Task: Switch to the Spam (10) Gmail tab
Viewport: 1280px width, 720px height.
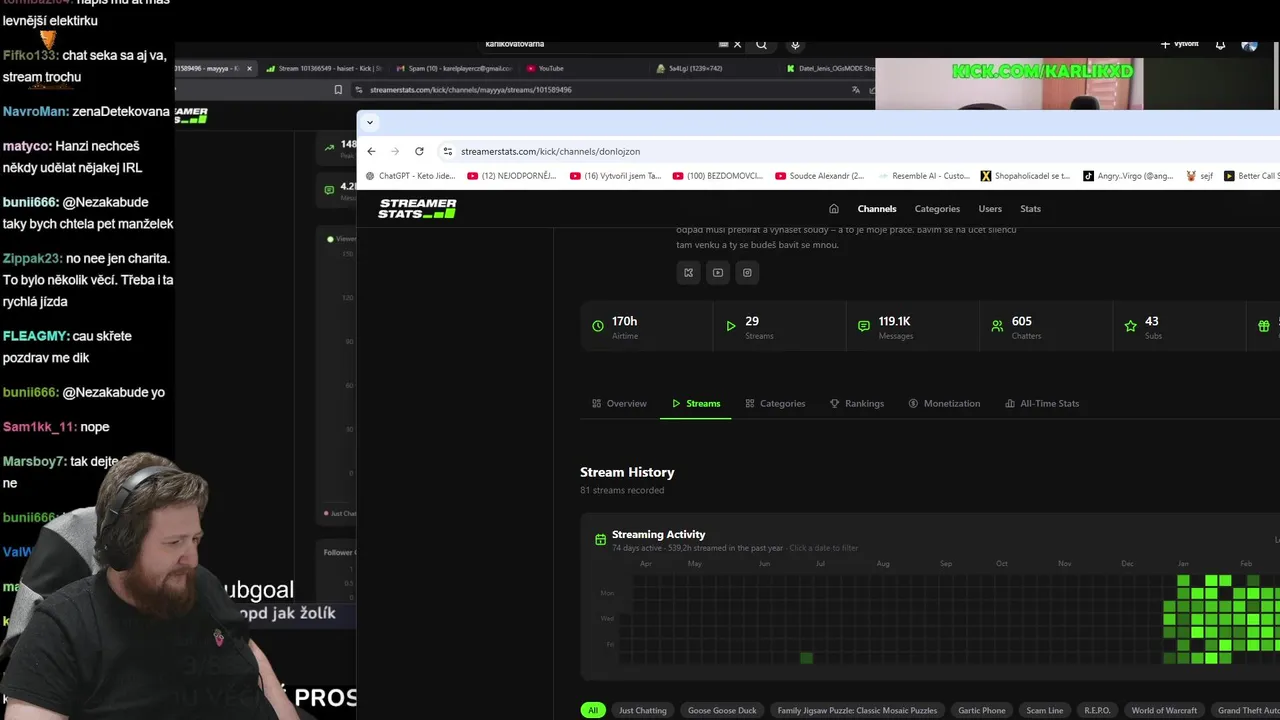Action: point(452,68)
